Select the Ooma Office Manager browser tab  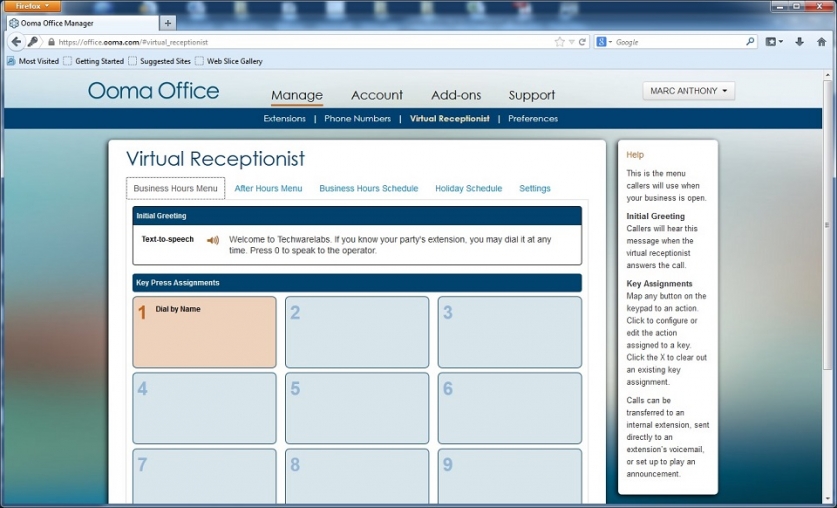[83, 23]
